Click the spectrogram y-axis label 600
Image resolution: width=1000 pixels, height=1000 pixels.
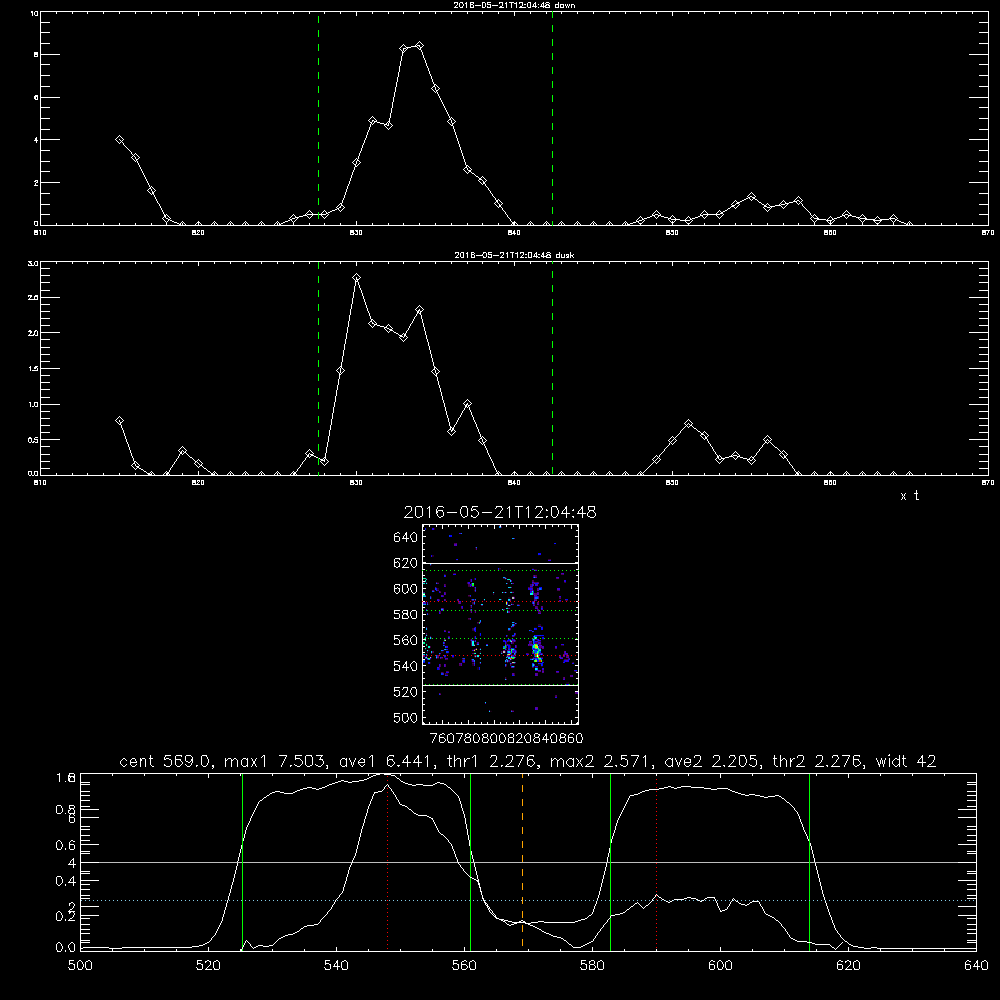pos(406,589)
